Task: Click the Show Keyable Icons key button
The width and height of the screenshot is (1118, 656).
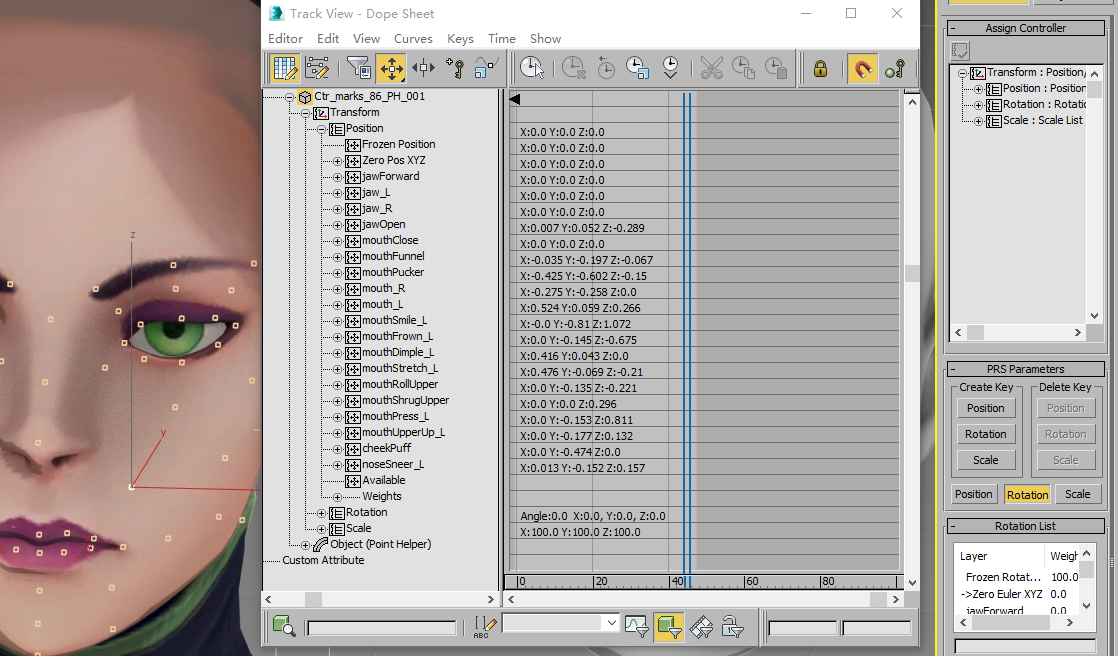Action: [894, 68]
